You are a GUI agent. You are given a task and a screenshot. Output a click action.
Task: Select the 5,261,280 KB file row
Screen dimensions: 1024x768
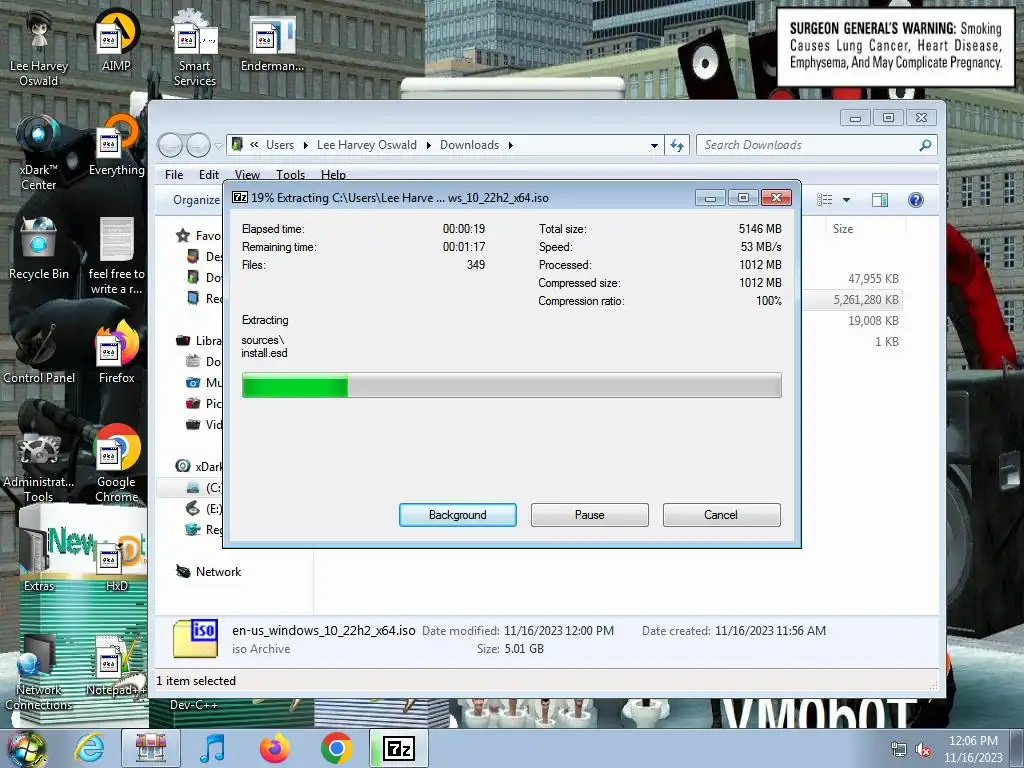point(853,300)
